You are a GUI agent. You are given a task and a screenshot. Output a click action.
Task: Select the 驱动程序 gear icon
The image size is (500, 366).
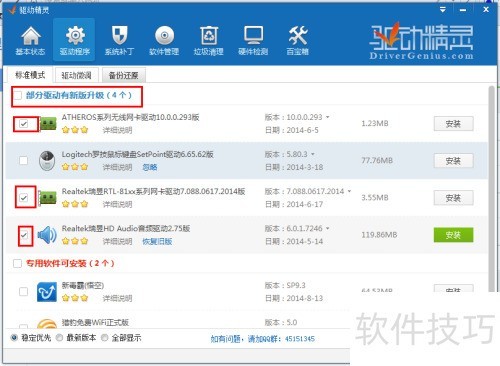point(74,40)
